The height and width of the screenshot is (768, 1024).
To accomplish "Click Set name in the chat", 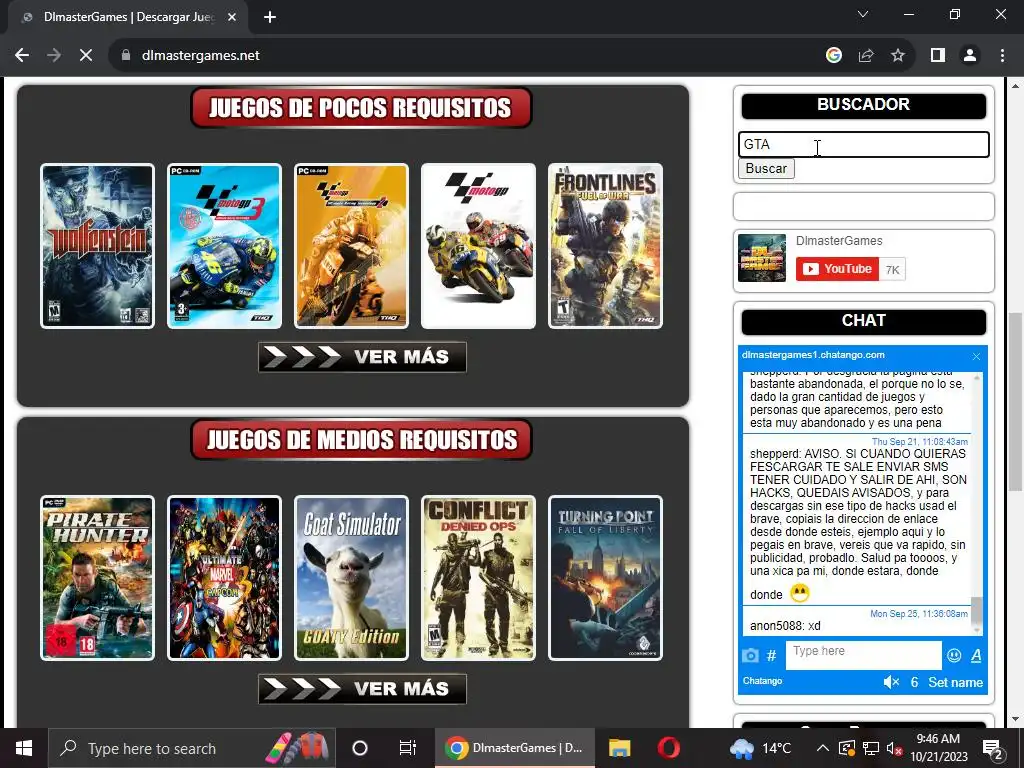I will [955, 682].
